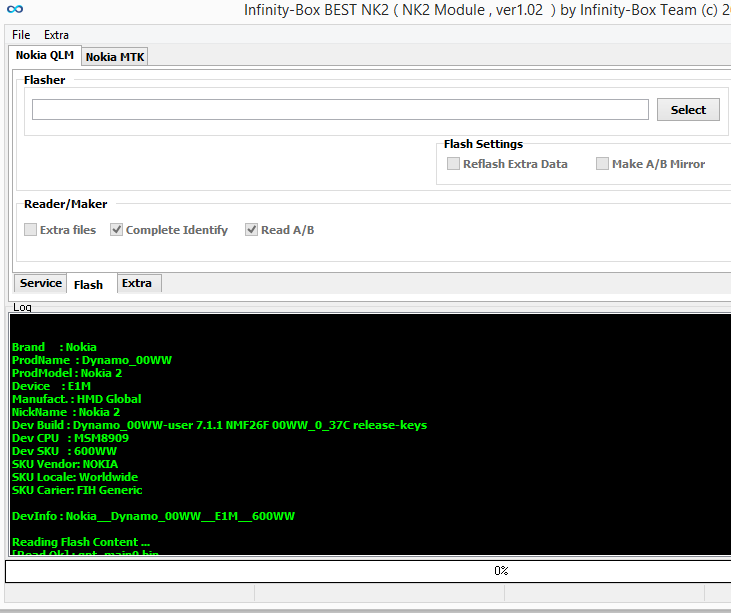The image size is (731, 613).
Task: Click the Flasher file path input field
Action: (x=340, y=110)
